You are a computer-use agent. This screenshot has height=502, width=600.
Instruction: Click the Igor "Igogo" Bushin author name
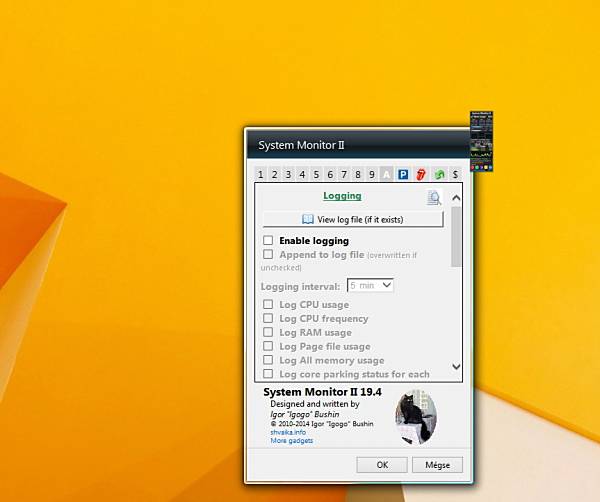click(305, 414)
